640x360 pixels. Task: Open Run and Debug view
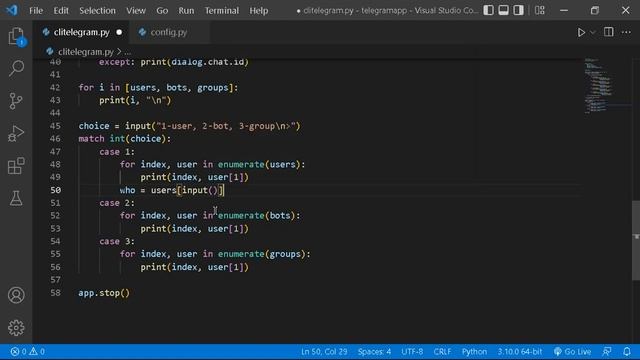16,133
